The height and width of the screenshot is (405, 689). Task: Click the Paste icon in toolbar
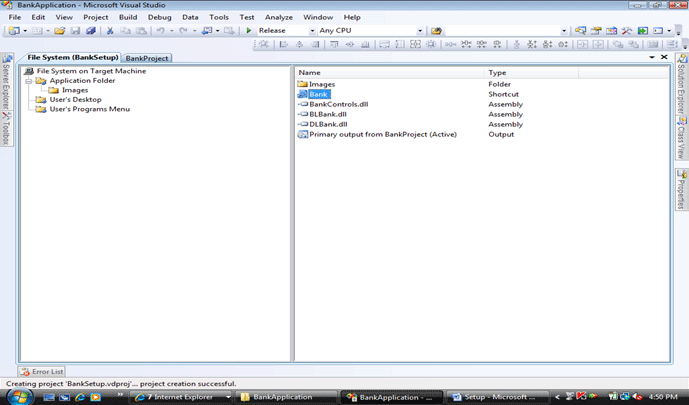141,30
